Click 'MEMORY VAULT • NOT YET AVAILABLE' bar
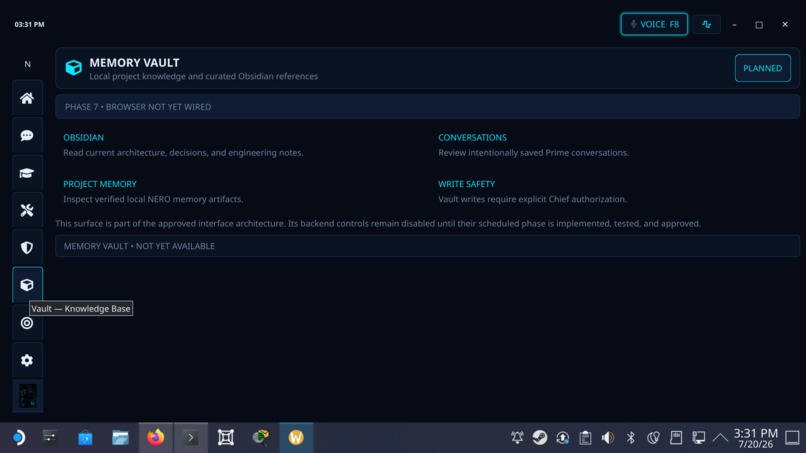The image size is (806, 453). tap(427, 246)
